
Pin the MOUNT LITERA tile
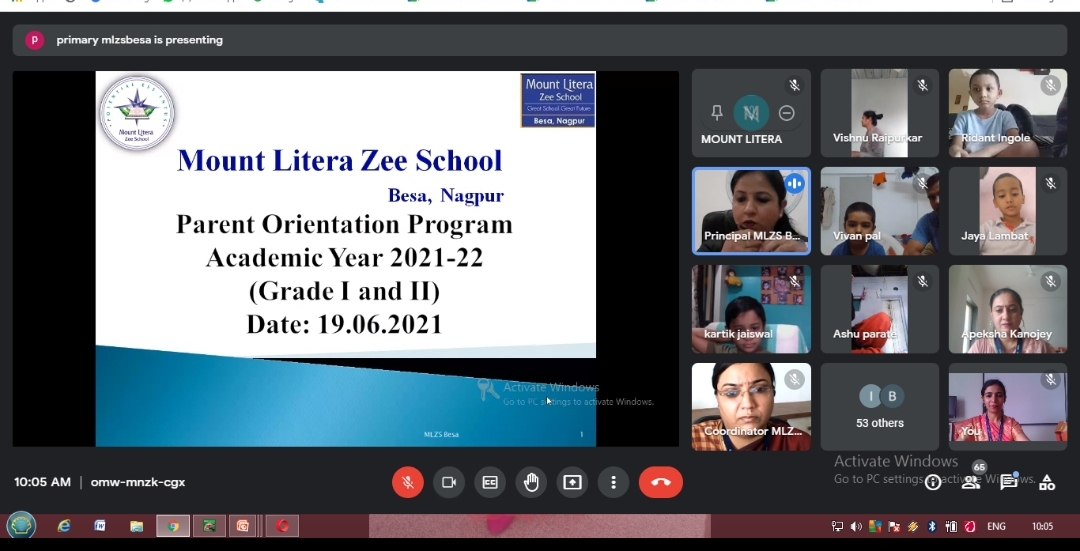[x=717, y=112]
